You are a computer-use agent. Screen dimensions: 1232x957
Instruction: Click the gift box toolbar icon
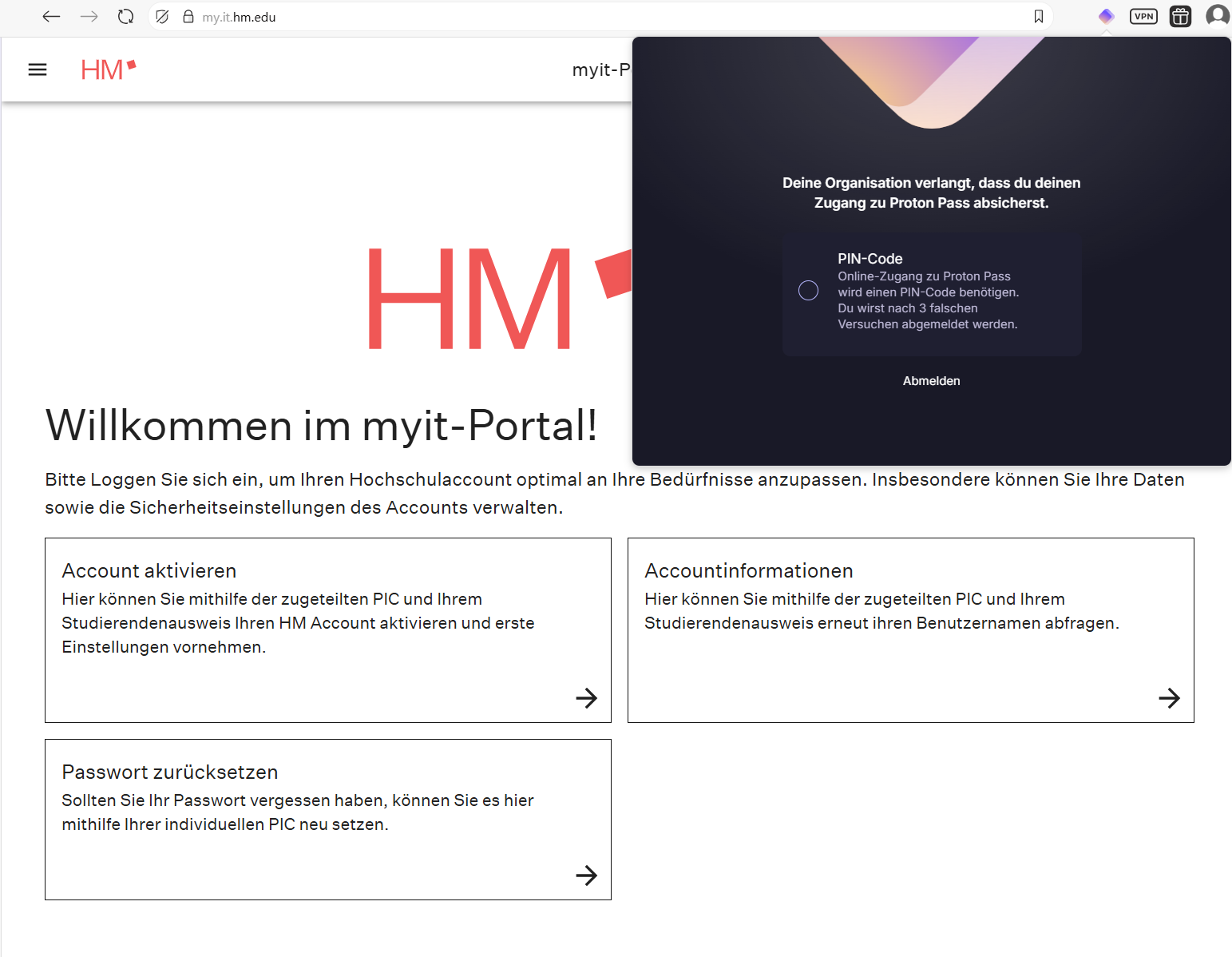(1180, 17)
